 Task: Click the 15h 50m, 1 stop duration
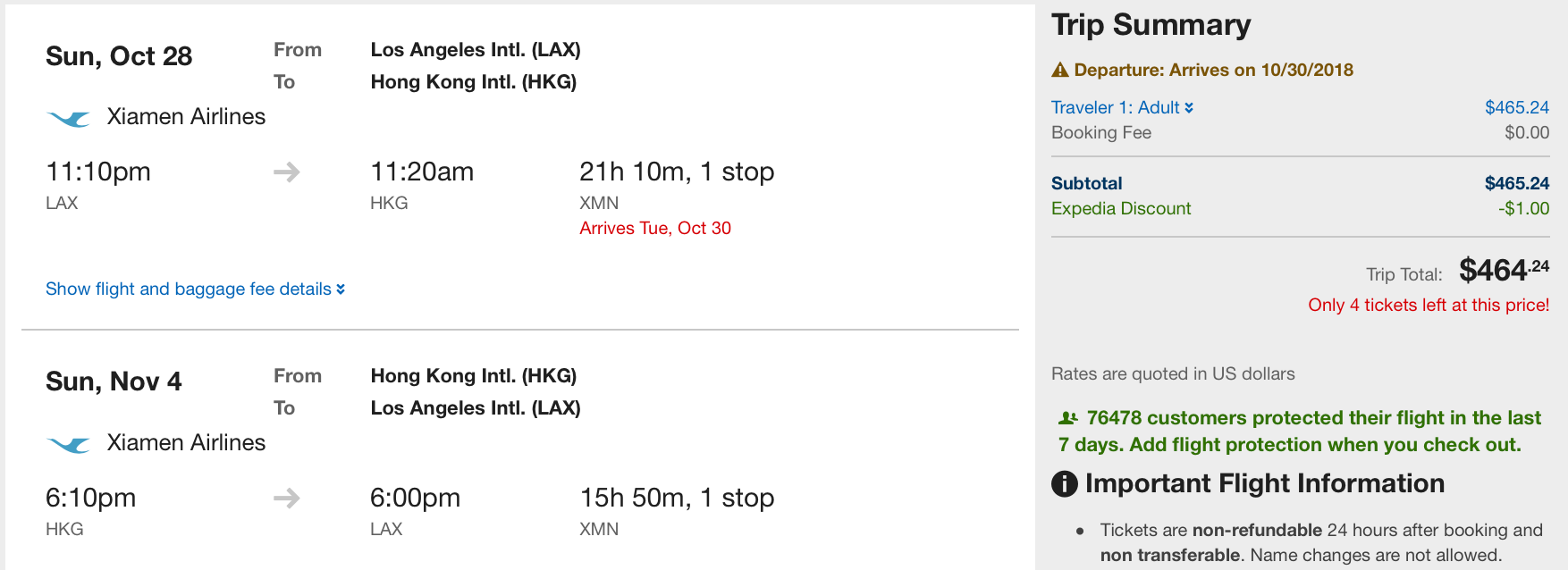point(677,498)
